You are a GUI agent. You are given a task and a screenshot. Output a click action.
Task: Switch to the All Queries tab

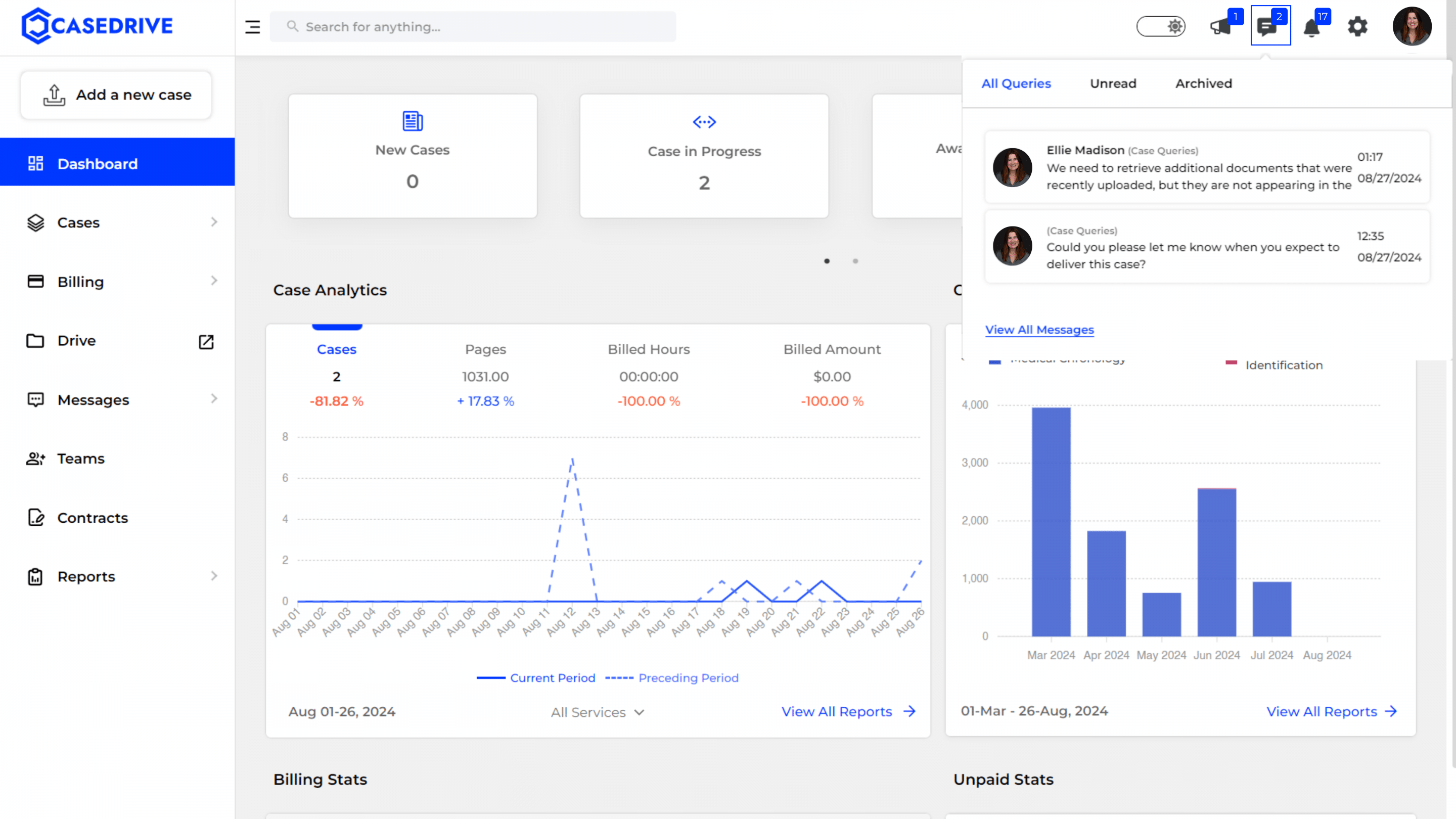(x=1016, y=83)
